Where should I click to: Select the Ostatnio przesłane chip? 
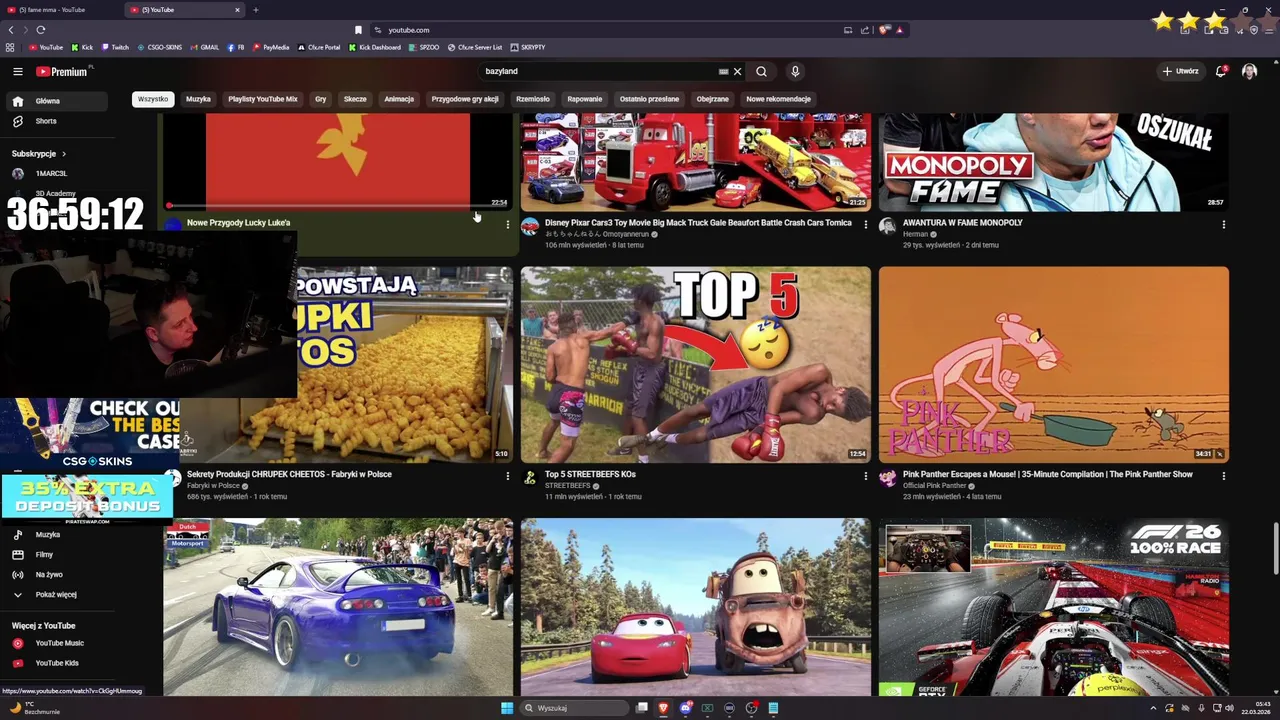coord(649,99)
